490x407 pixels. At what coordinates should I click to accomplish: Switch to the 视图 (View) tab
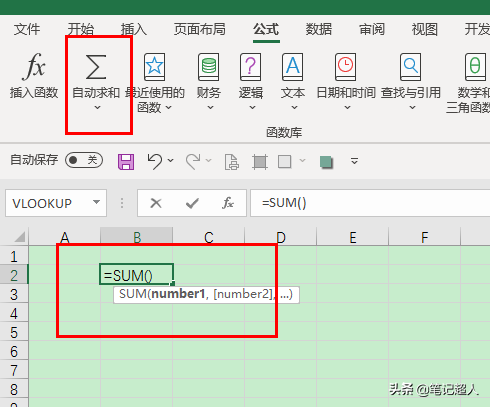click(424, 29)
